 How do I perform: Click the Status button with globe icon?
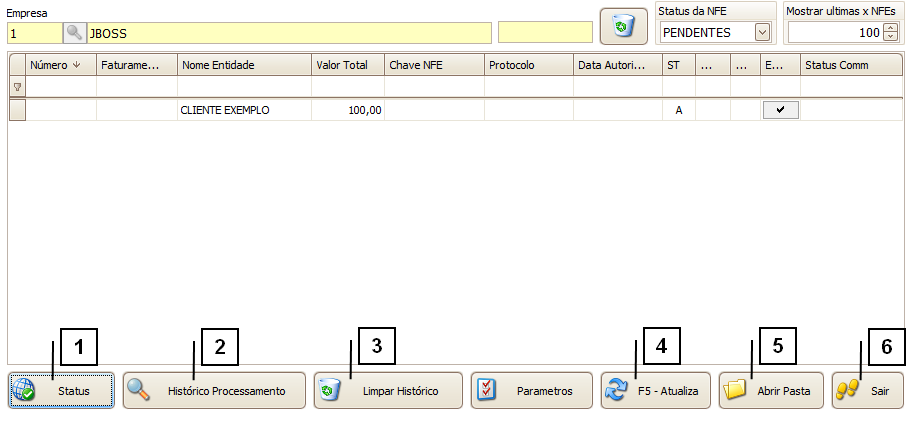[x=62, y=391]
